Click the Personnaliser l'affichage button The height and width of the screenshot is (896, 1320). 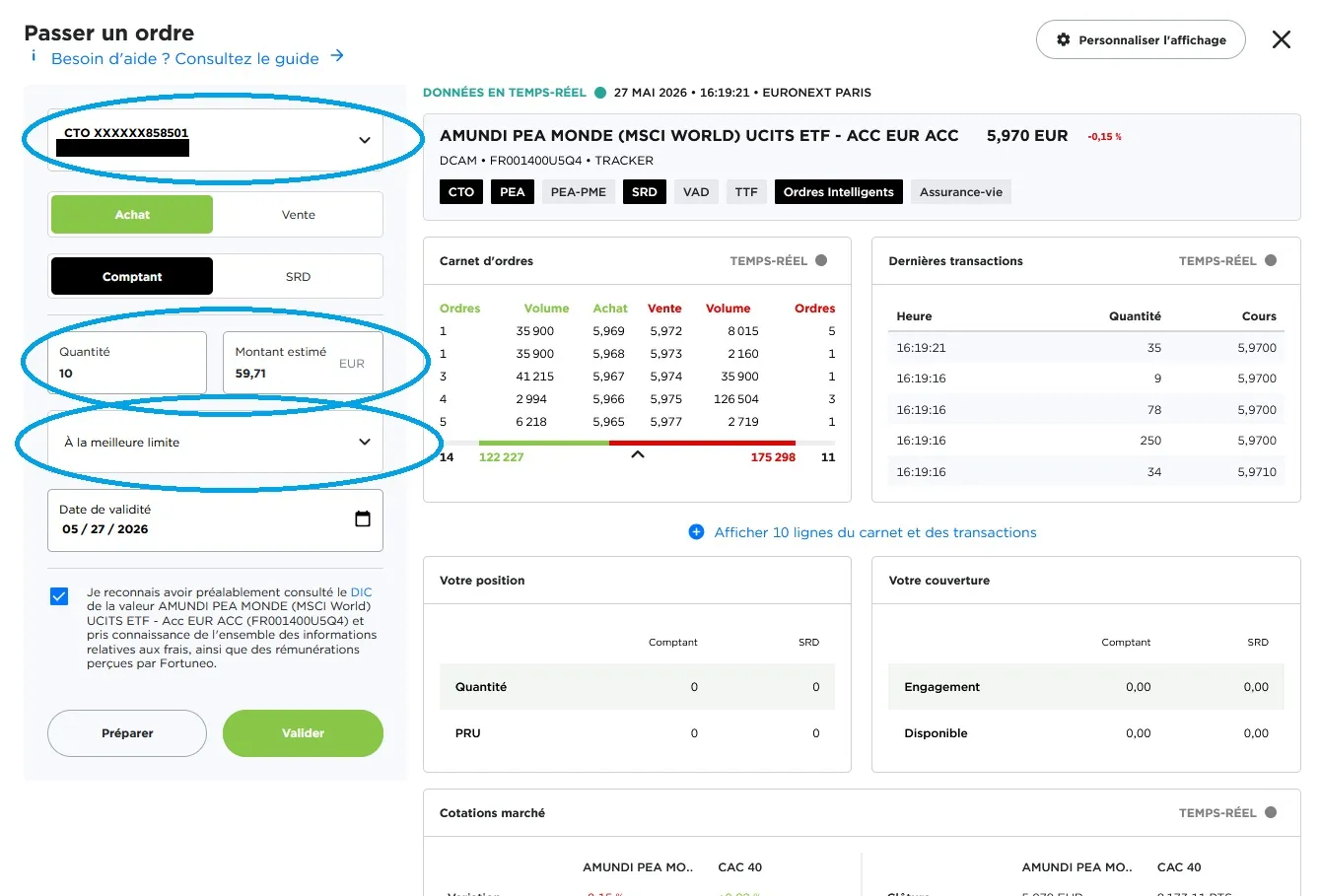(x=1141, y=40)
